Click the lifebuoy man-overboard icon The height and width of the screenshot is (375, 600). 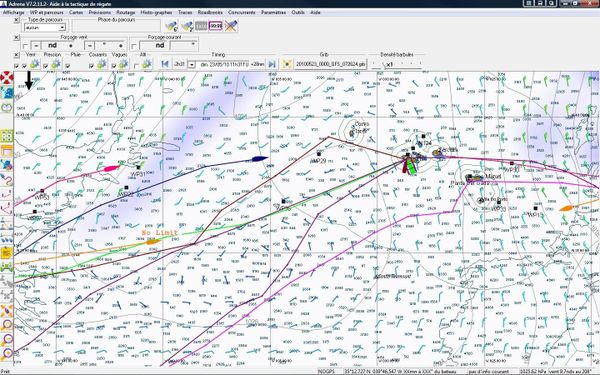click(7, 78)
